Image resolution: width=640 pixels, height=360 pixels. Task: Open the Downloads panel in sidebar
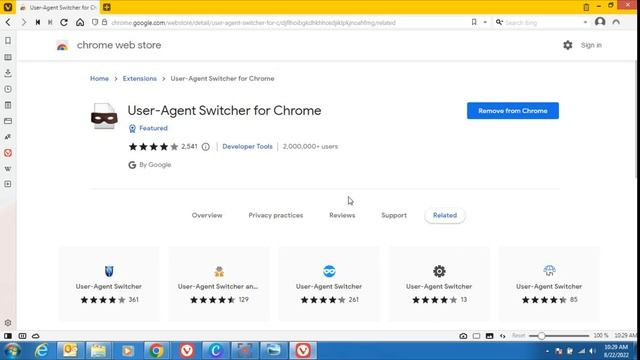click(8, 73)
